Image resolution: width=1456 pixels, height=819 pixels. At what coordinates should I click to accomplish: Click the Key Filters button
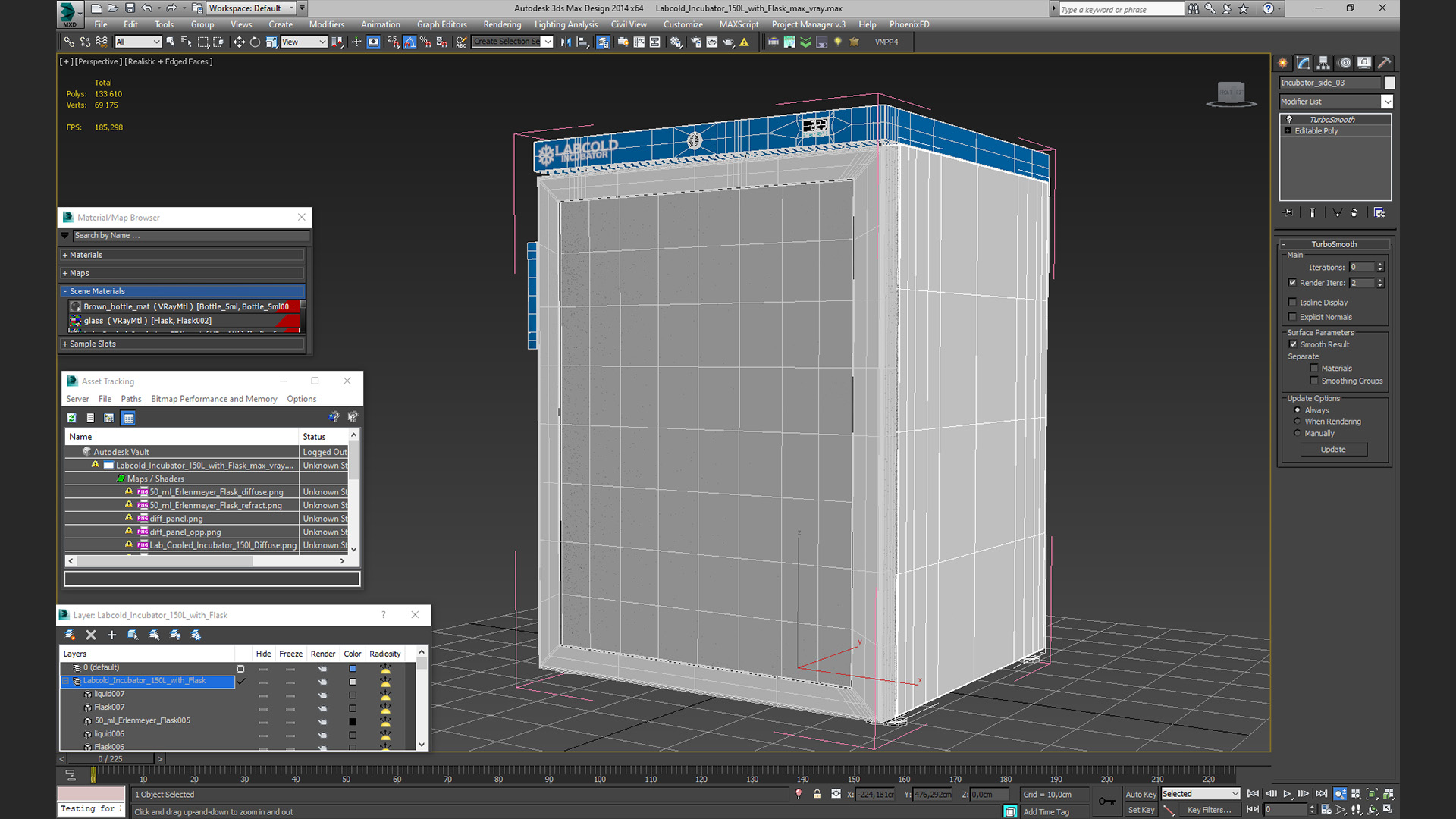(1209, 810)
